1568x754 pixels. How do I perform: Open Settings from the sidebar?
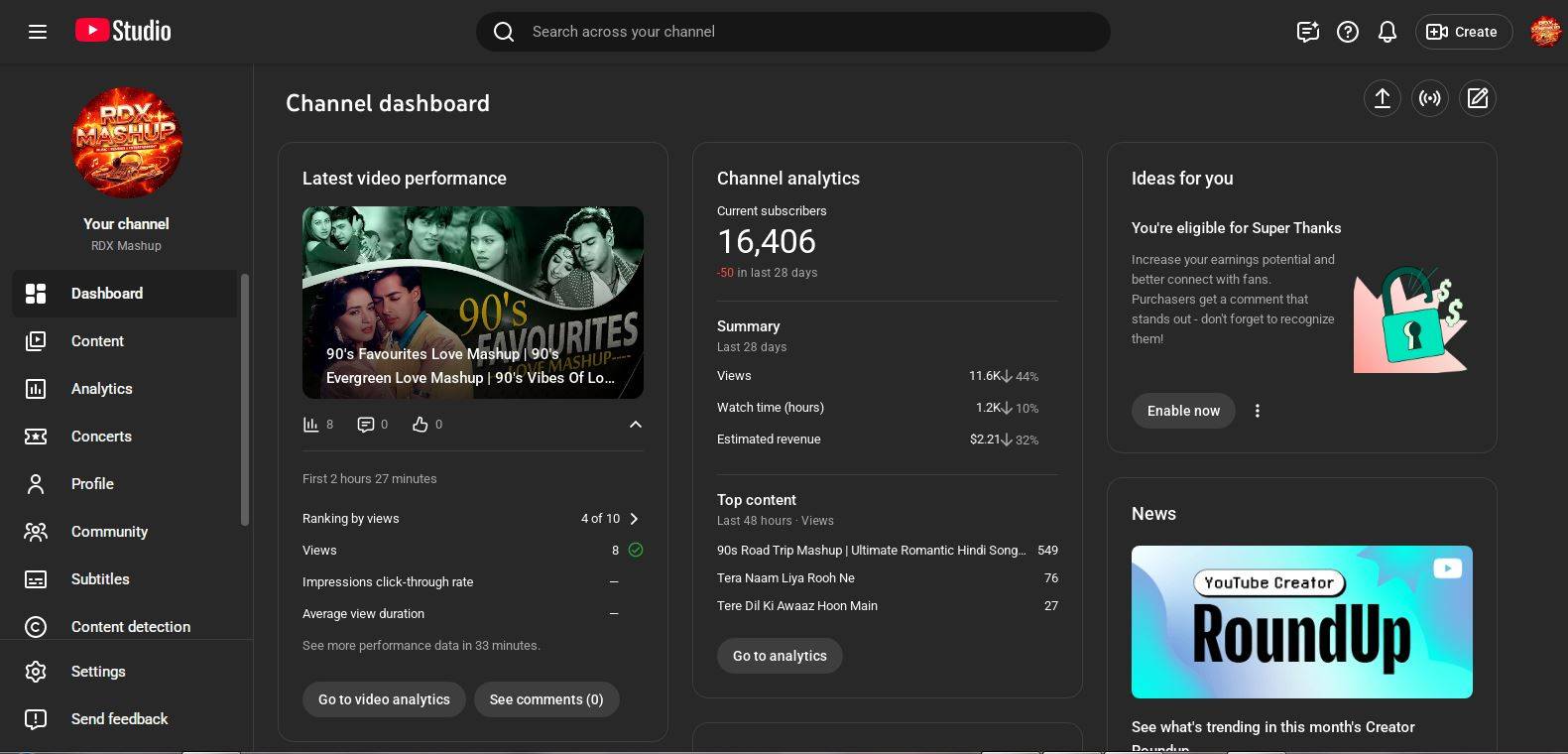[x=98, y=672]
